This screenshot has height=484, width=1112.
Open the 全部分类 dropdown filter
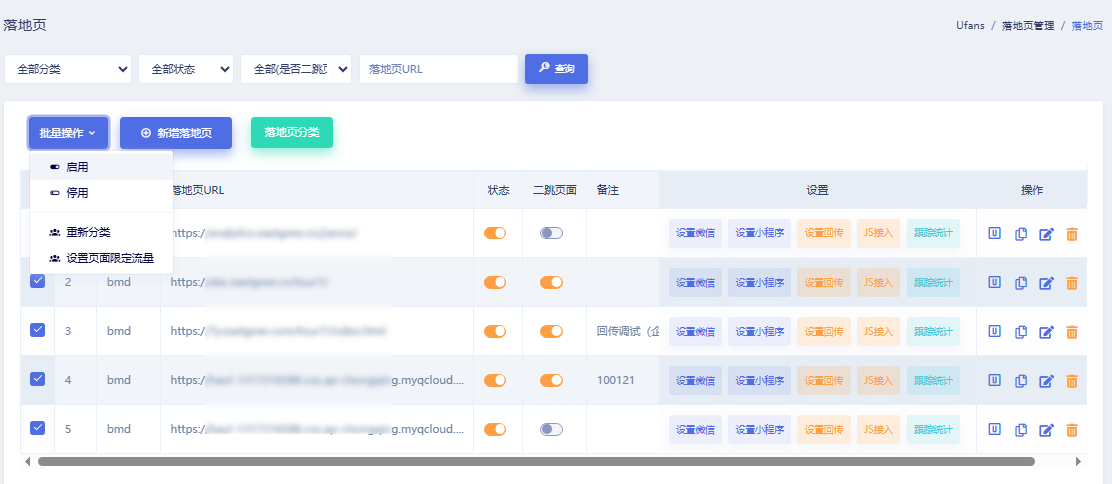[69, 69]
